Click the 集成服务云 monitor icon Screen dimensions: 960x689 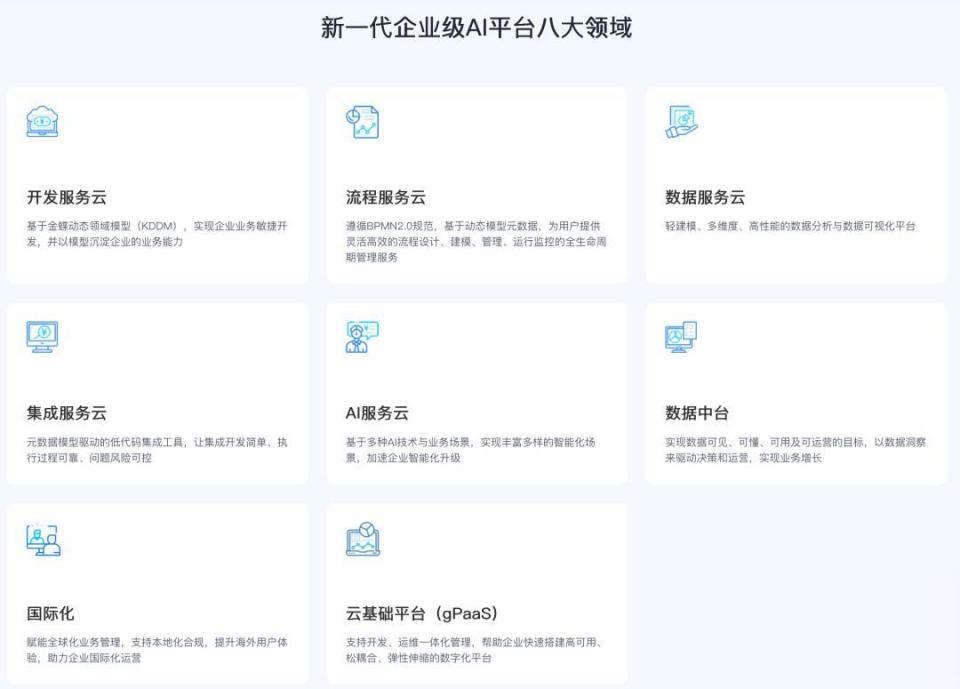(x=42, y=337)
